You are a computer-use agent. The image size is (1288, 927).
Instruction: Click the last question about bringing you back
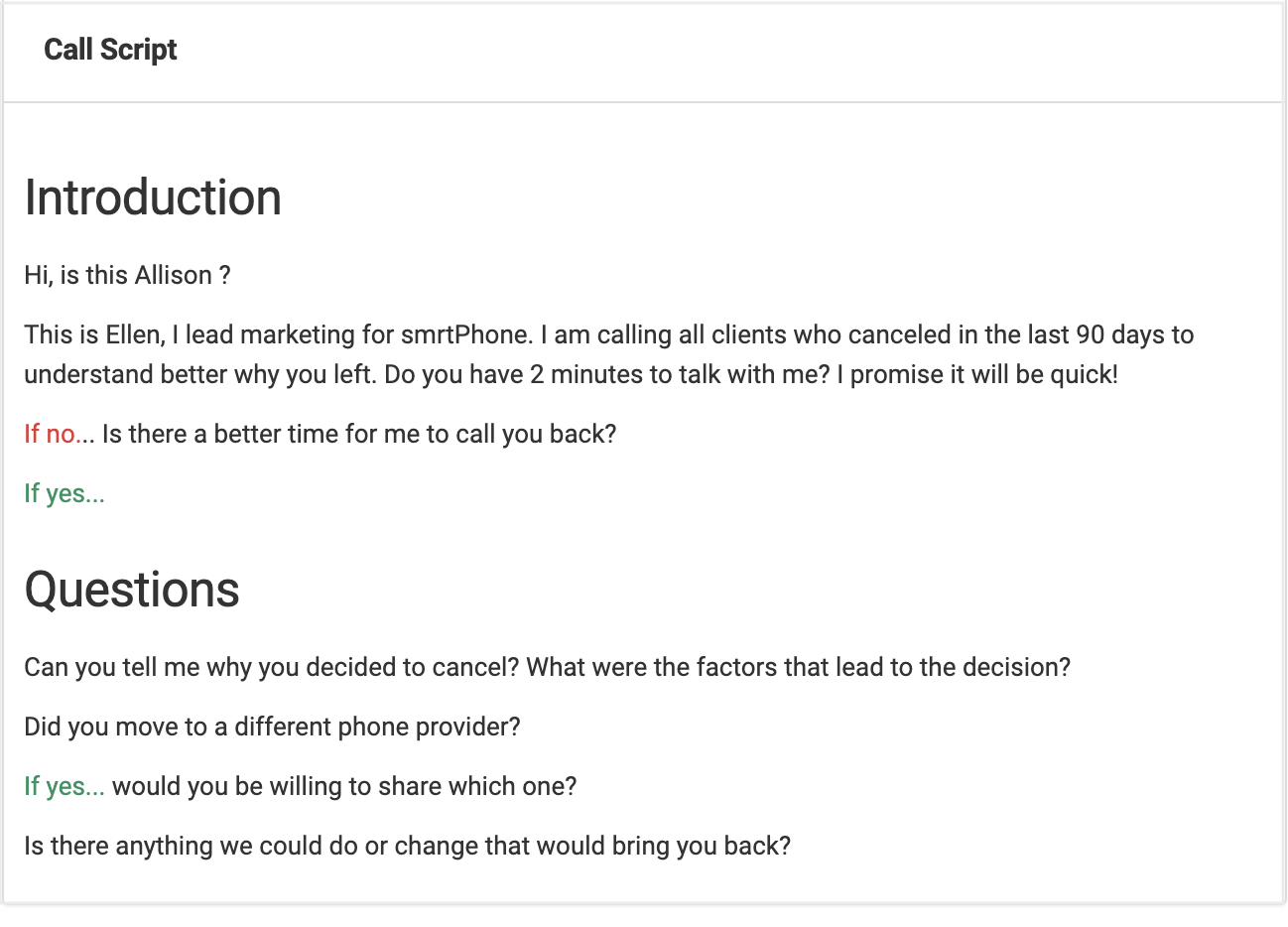click(x=407, y=846)
